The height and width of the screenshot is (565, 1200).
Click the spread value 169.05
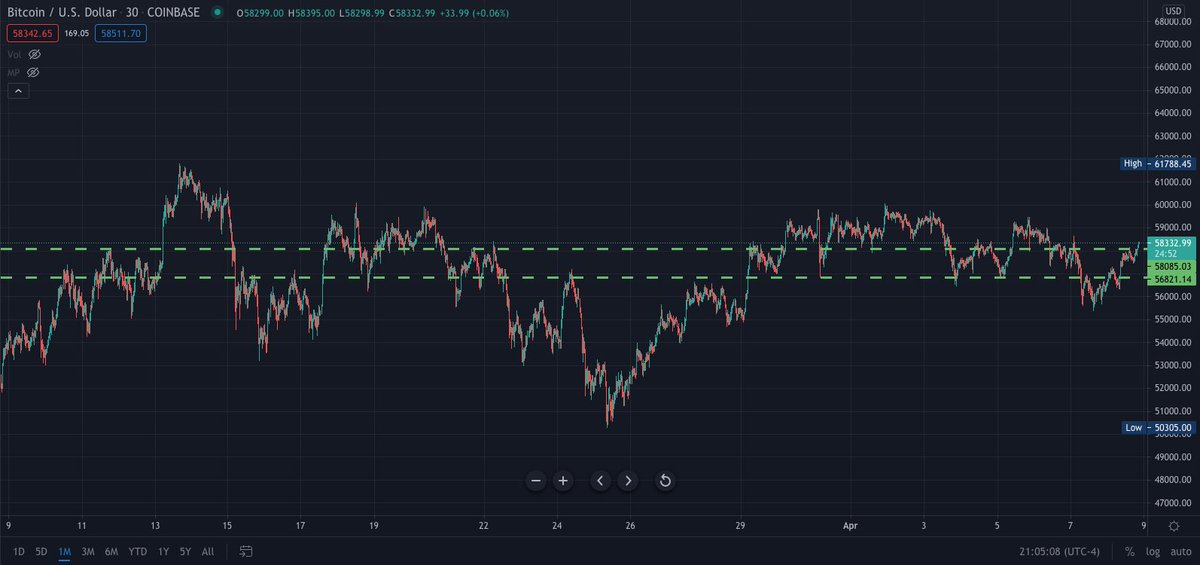pos(77,33)
